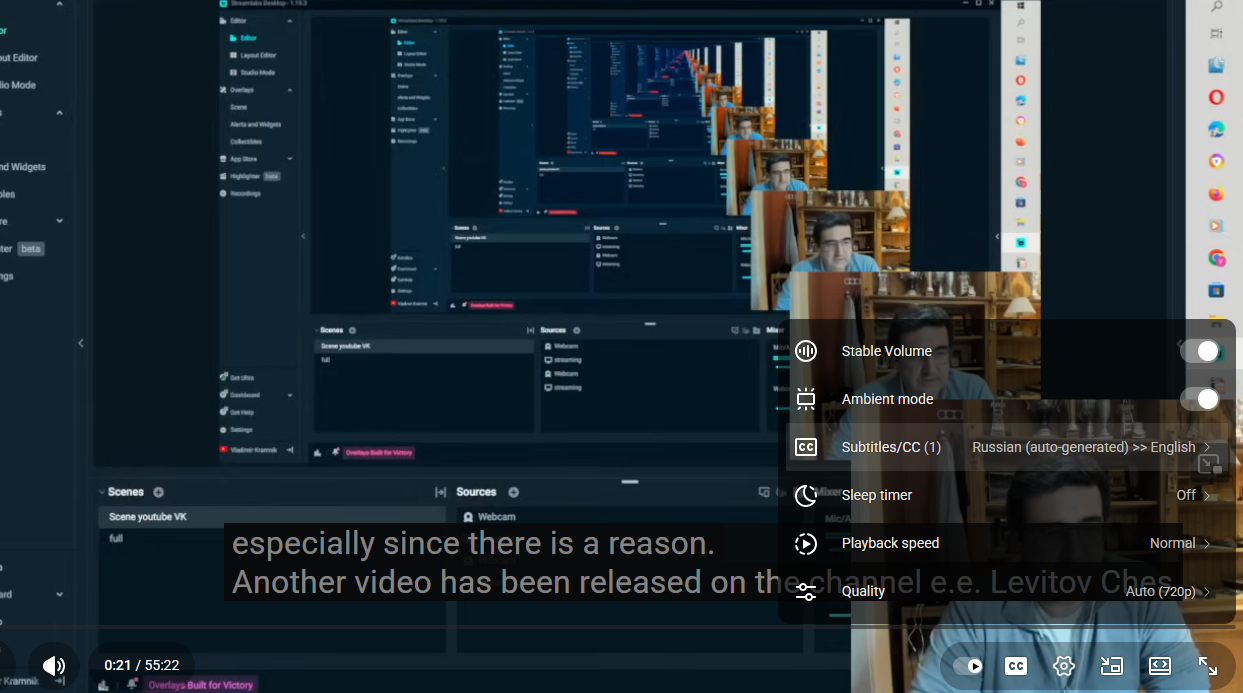Open the Subtitles/CC options row
Screen dimensions: 1243x693
(1007, 447)
